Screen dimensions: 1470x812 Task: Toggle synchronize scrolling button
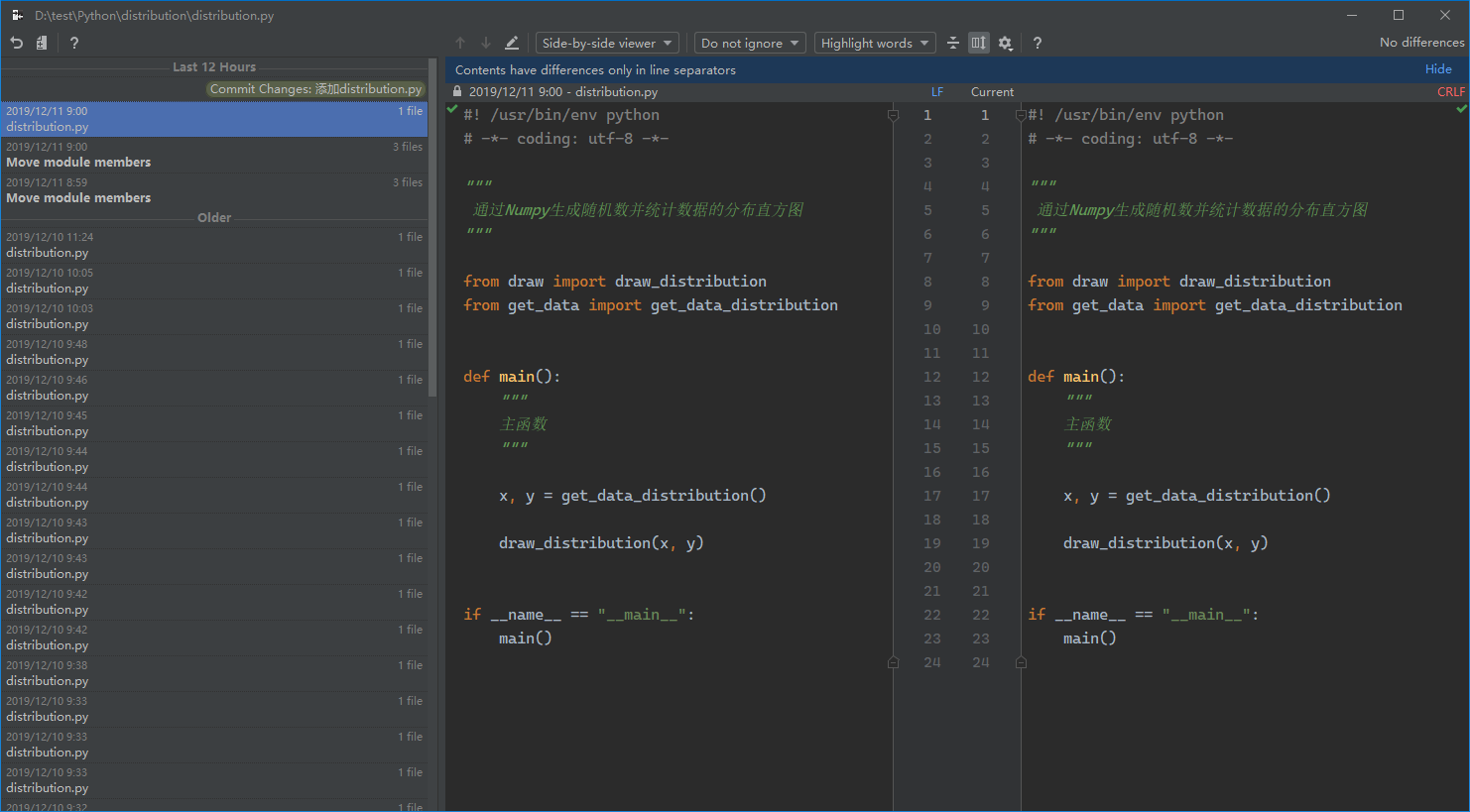pyautogui.click(x=979, y=43)
